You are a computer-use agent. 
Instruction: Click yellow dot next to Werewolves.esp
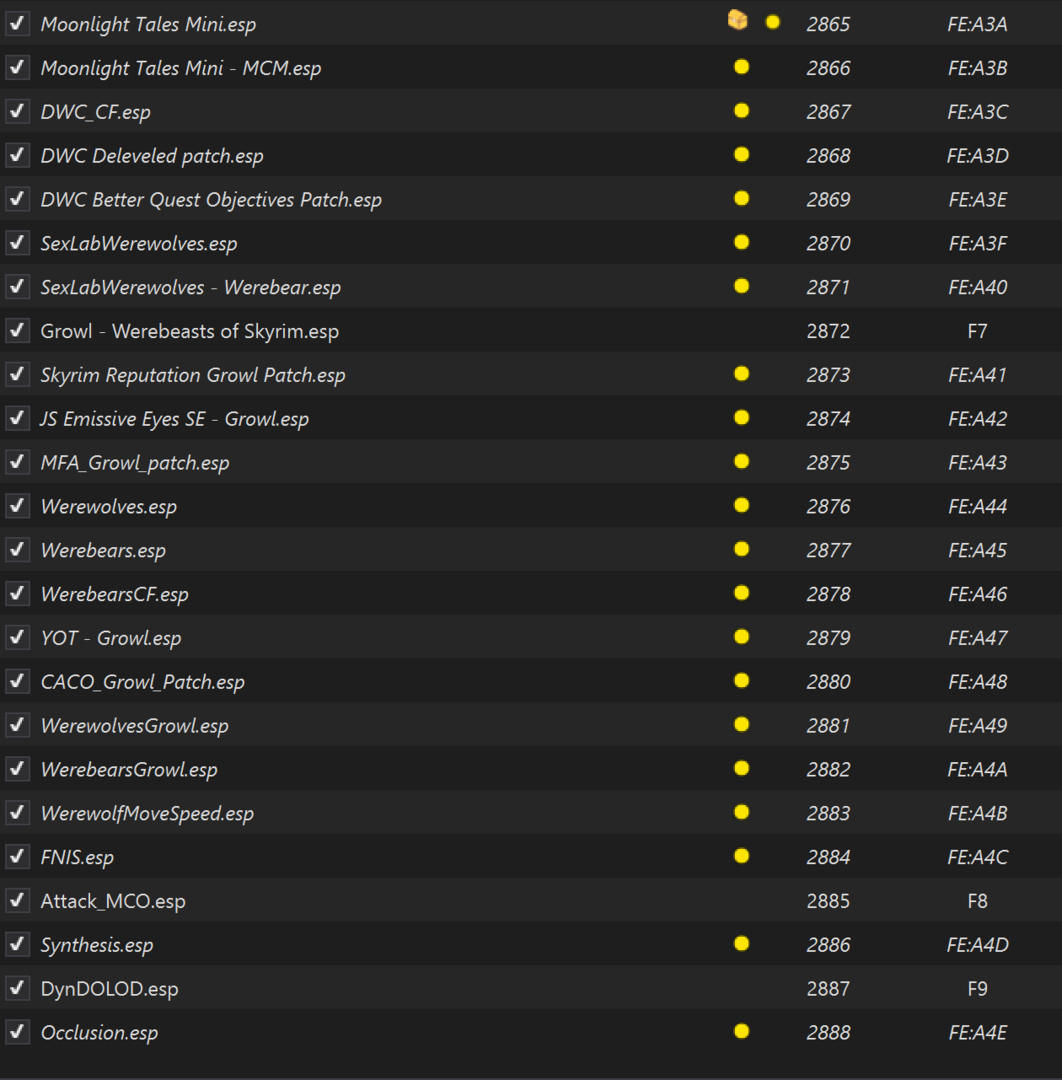tap(742, 506)
